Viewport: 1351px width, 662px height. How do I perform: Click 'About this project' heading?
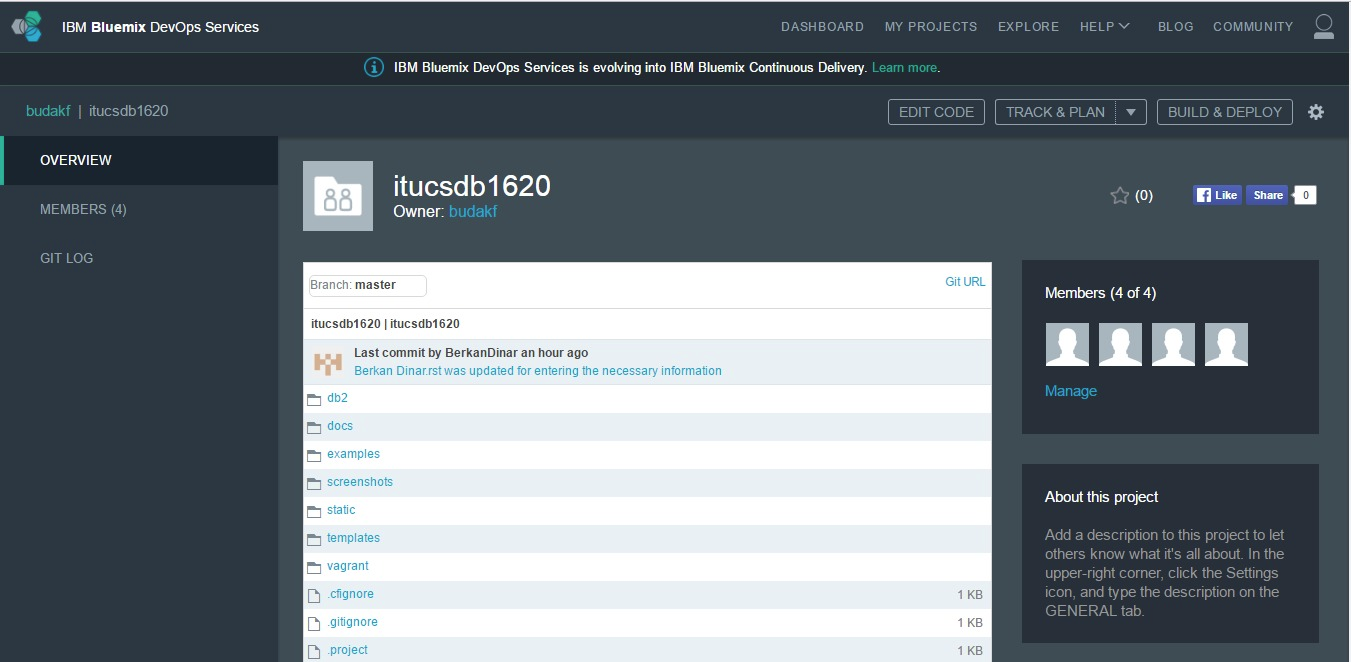1101,497
